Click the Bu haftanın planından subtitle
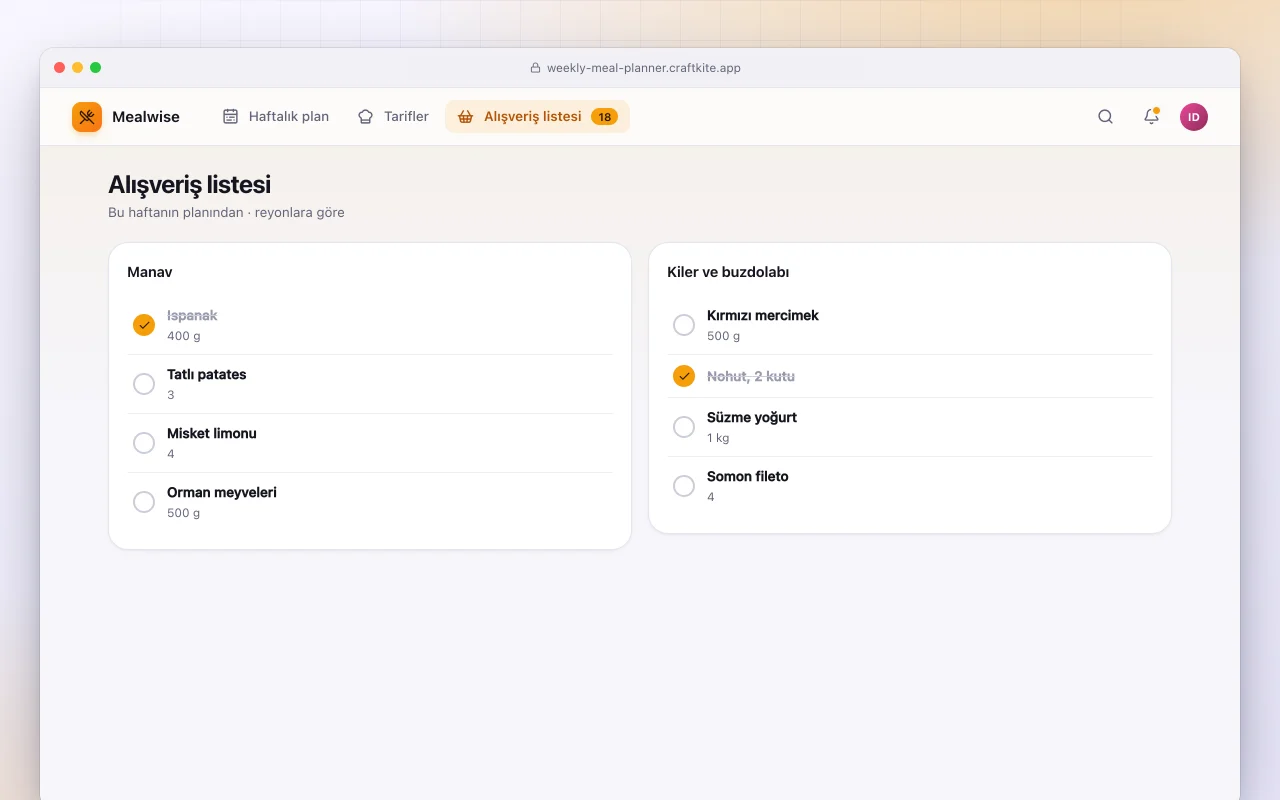Image resolution: width=1280 pixels, height=800 pixels. click(x=226, y=212)
